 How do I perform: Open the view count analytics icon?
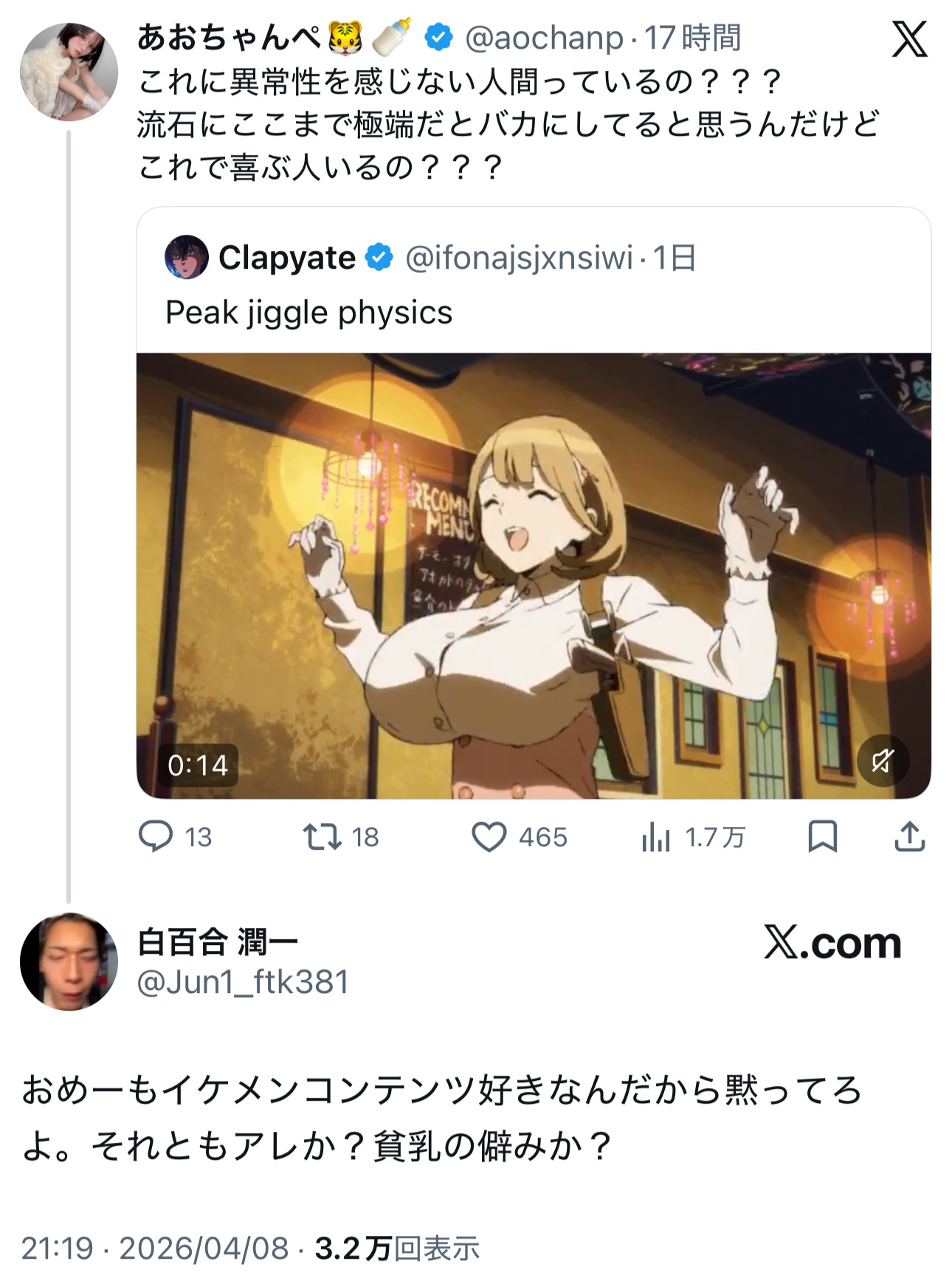(655, 837)
